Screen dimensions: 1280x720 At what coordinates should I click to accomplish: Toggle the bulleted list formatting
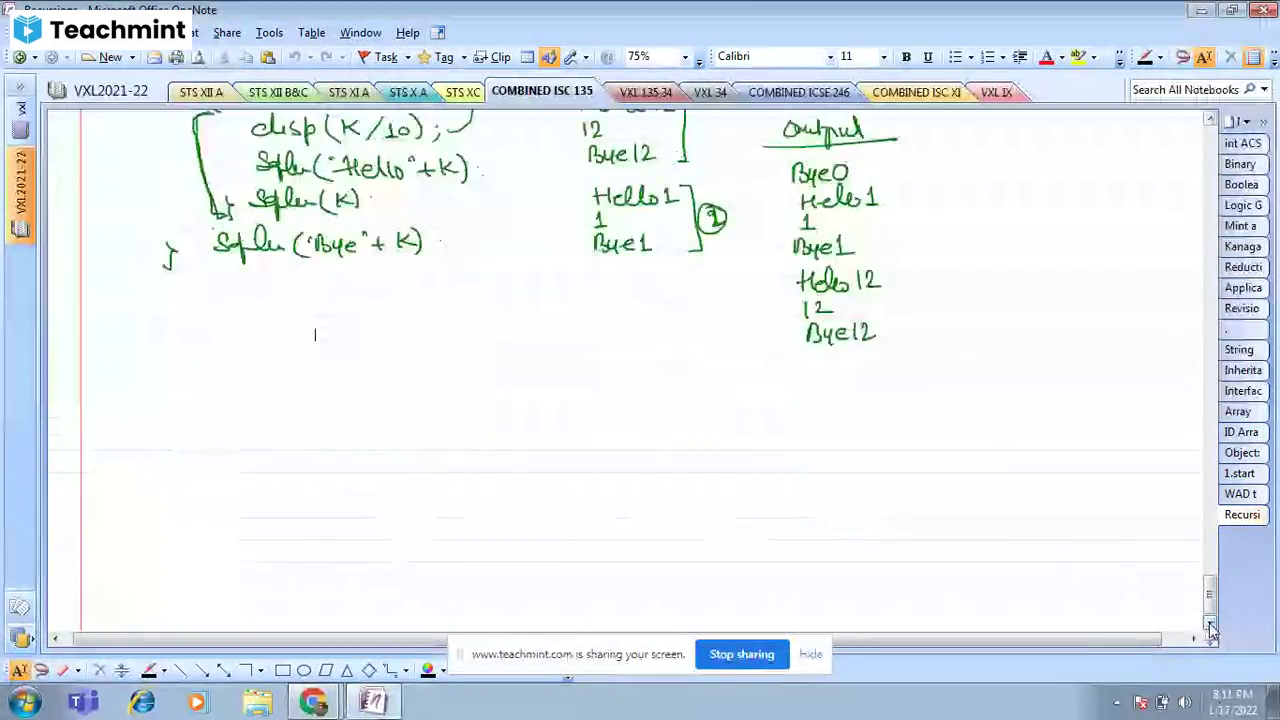click(956, 57)
